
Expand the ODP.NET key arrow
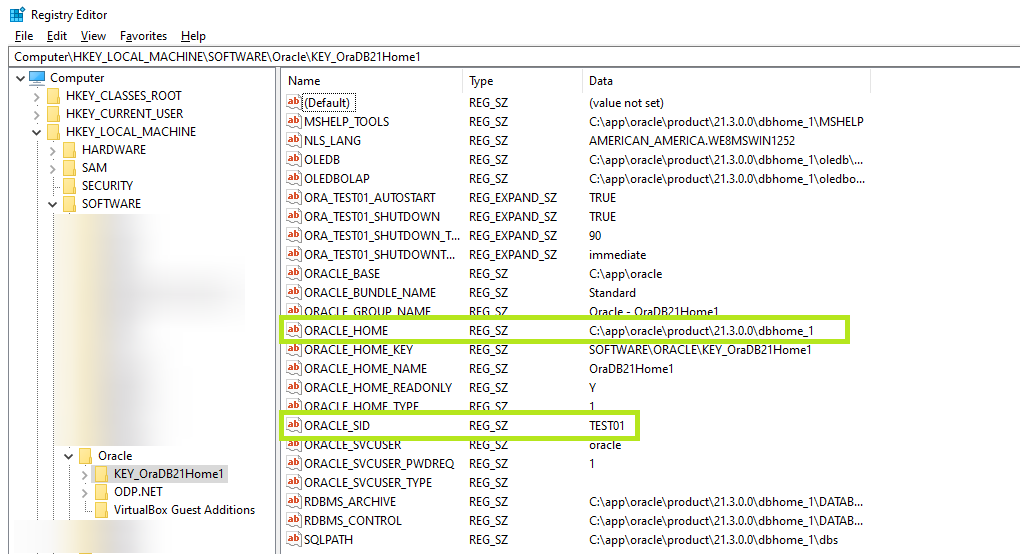(x=85, y=493)
